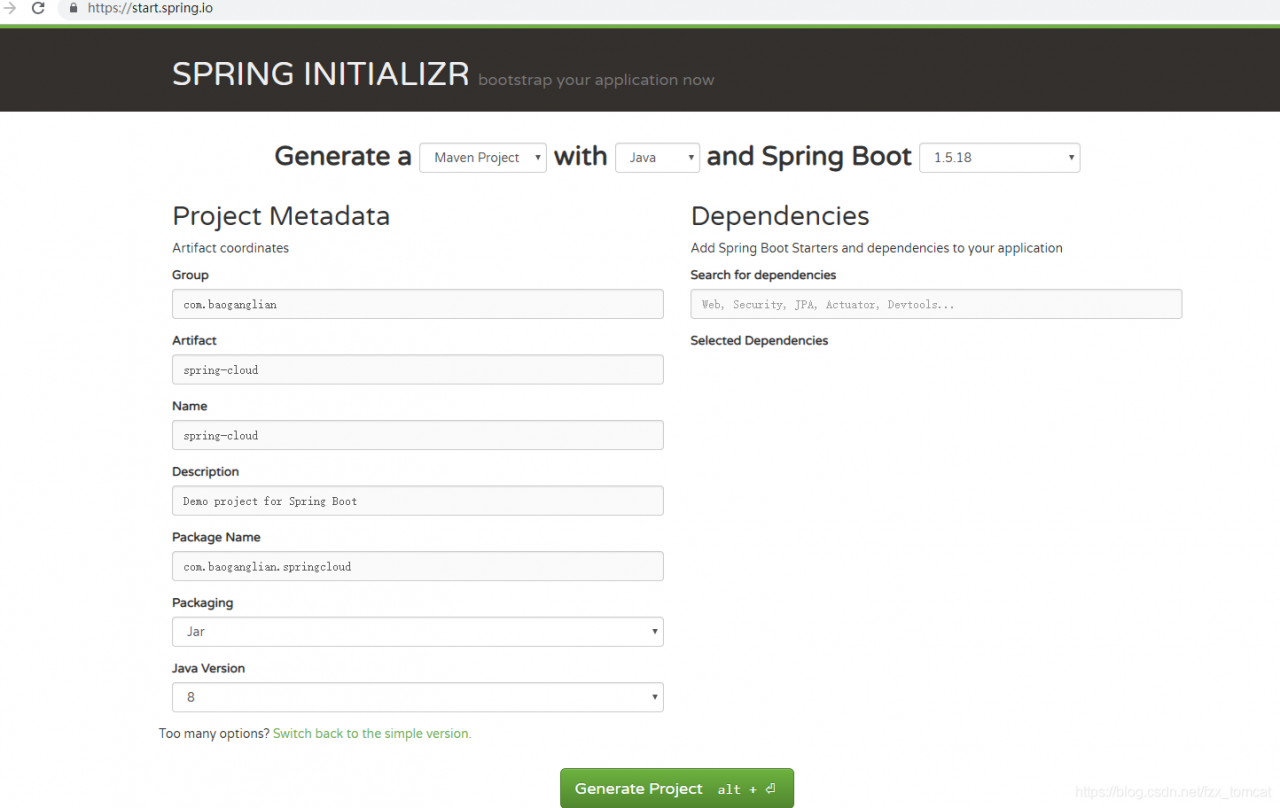Expand the Java Version dropdown showing 8

click(x=418, y=697)
